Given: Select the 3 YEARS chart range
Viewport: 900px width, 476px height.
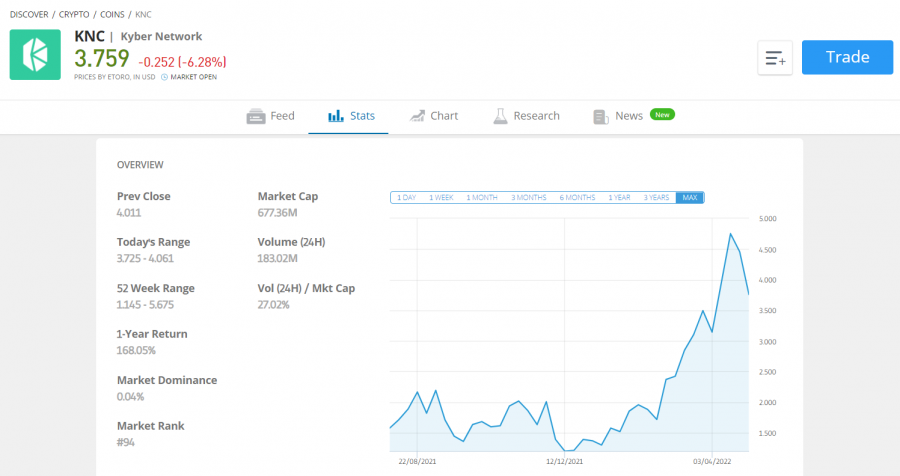Looking at the screenshot, I should pyautogui.click(x=656, y=198).
